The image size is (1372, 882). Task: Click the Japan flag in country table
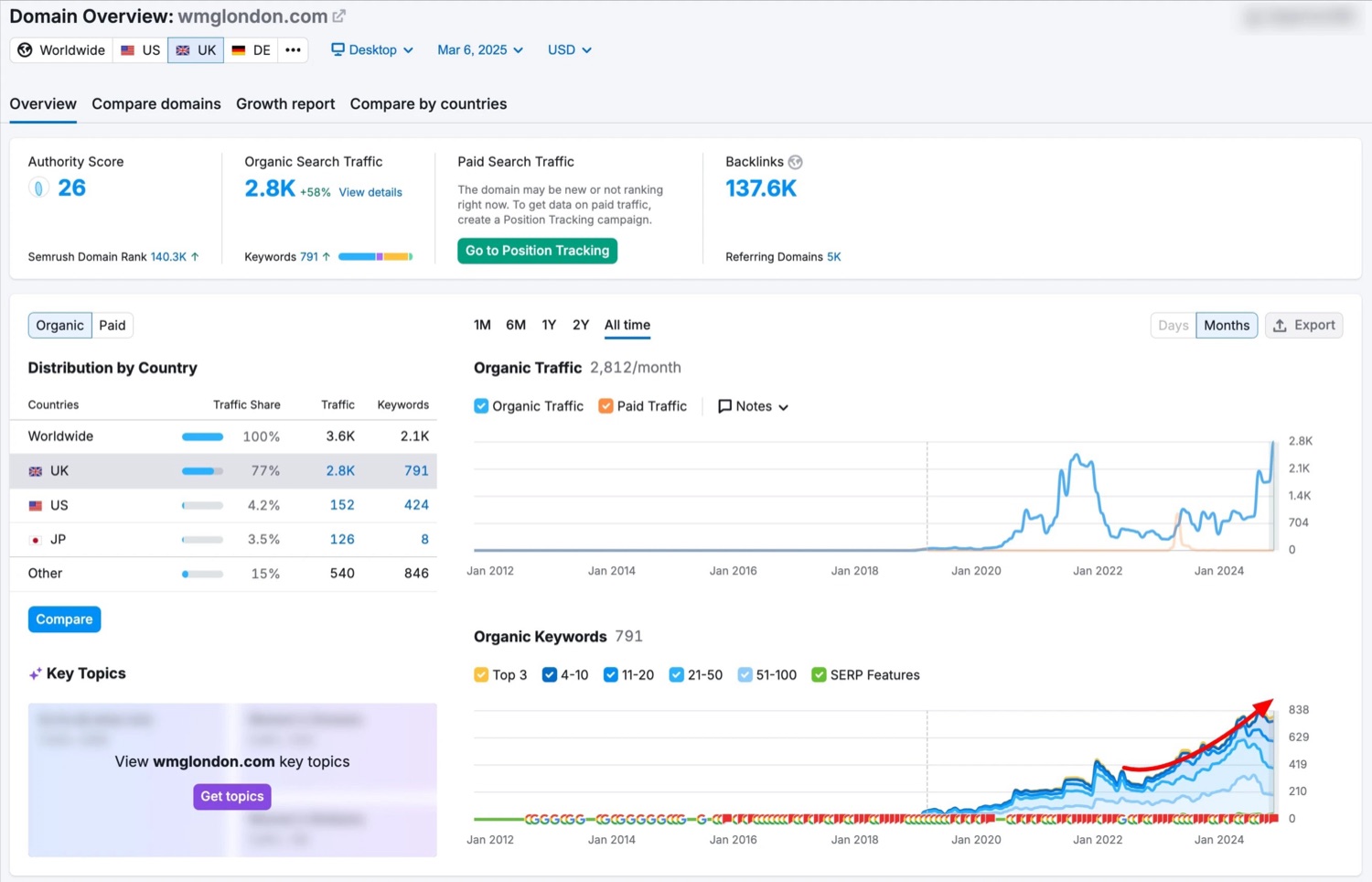(36, 540)
